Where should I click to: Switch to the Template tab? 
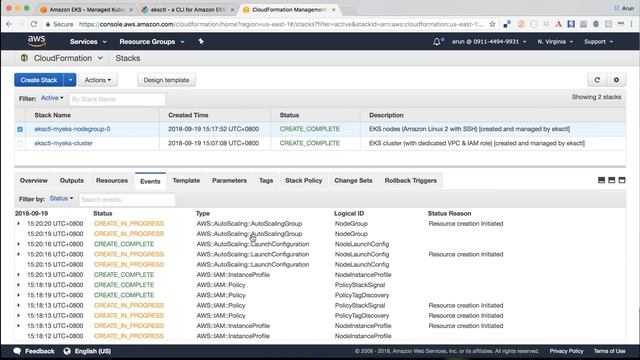pyautogui.click(x=186, y=180)
